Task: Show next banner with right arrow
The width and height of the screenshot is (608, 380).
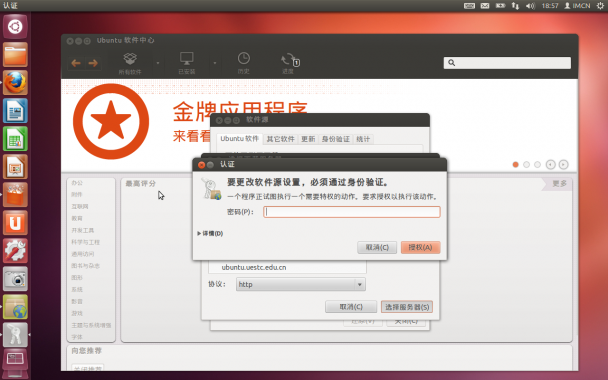Action: 563,164
